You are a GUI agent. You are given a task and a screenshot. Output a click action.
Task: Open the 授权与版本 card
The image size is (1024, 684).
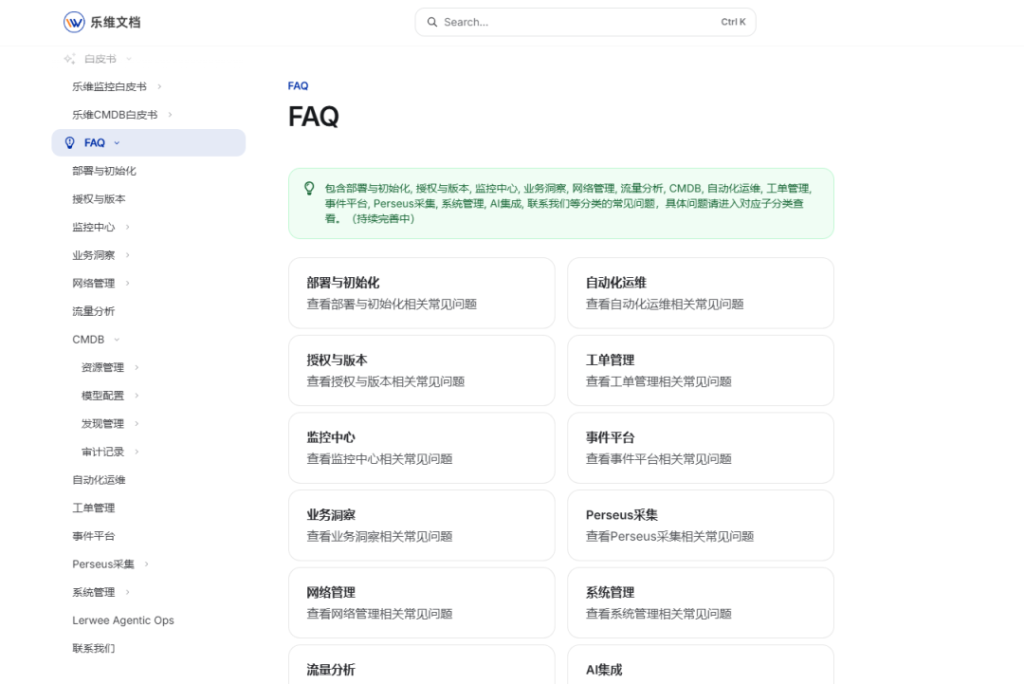(421, 370)
